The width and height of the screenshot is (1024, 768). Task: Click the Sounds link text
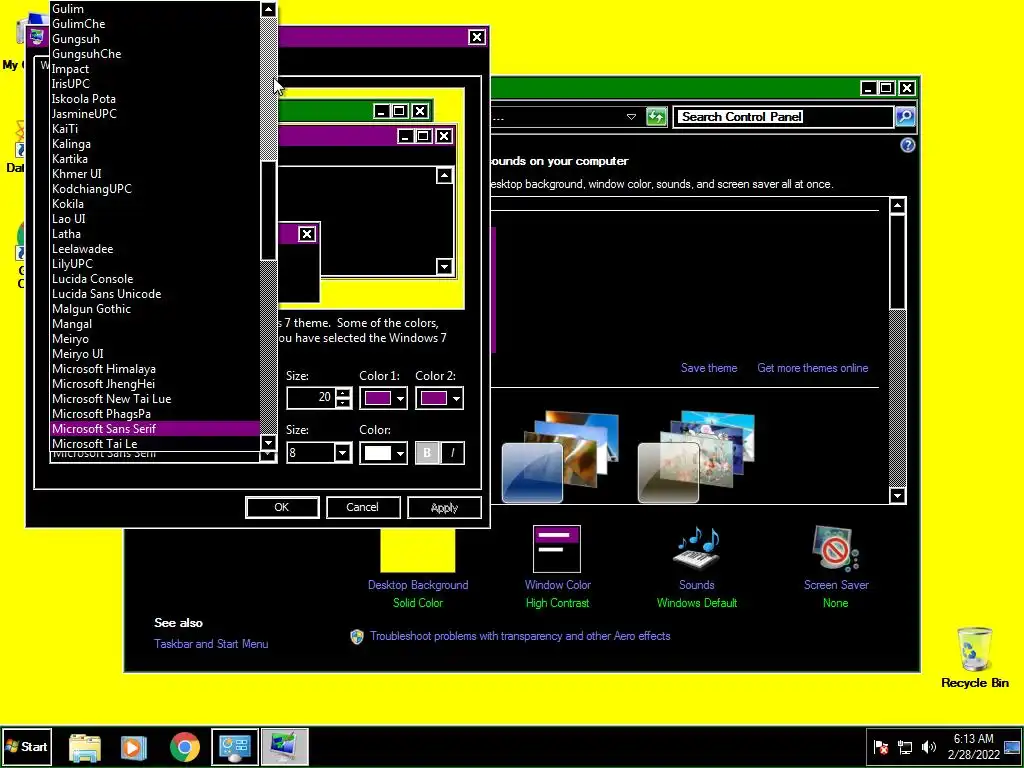(697, 585)
